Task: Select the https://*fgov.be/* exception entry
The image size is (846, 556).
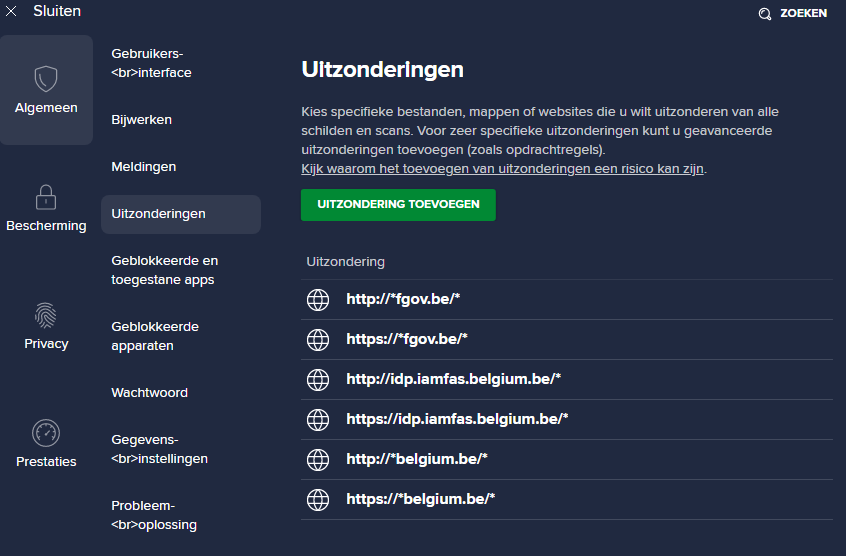Action: point(407,339)
